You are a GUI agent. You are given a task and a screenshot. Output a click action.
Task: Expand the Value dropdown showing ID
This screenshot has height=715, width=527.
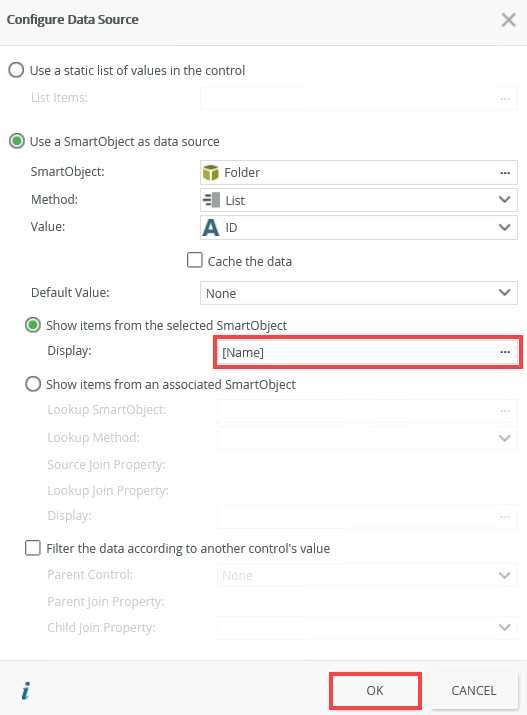(x=359, y=228)
